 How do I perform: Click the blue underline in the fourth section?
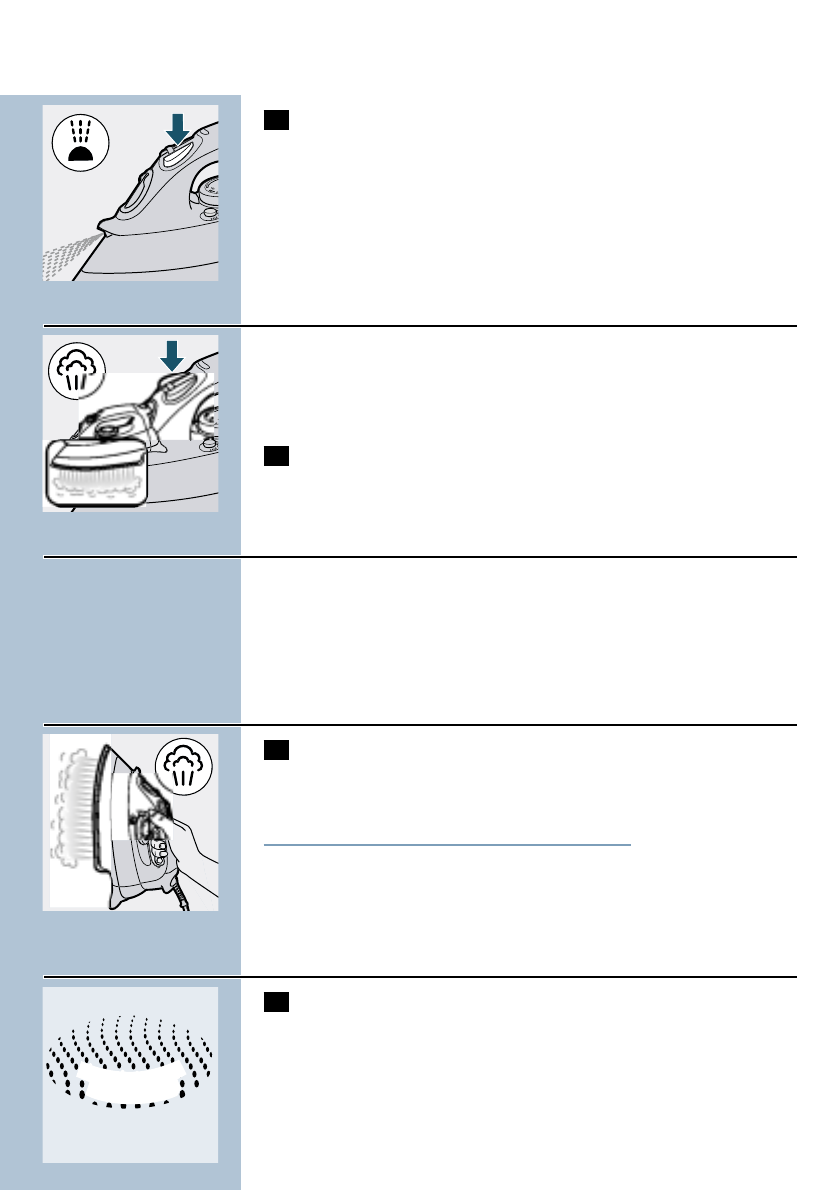[x=447, y=845]
